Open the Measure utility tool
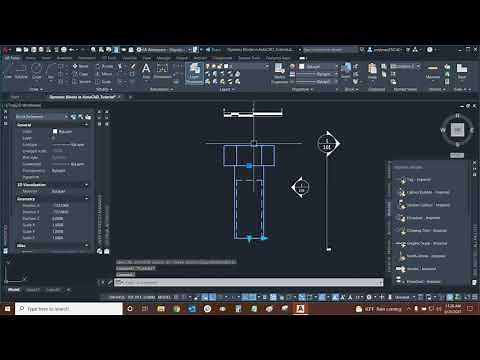The width and height of the screenshot is (480, 360). click(433, 71)
